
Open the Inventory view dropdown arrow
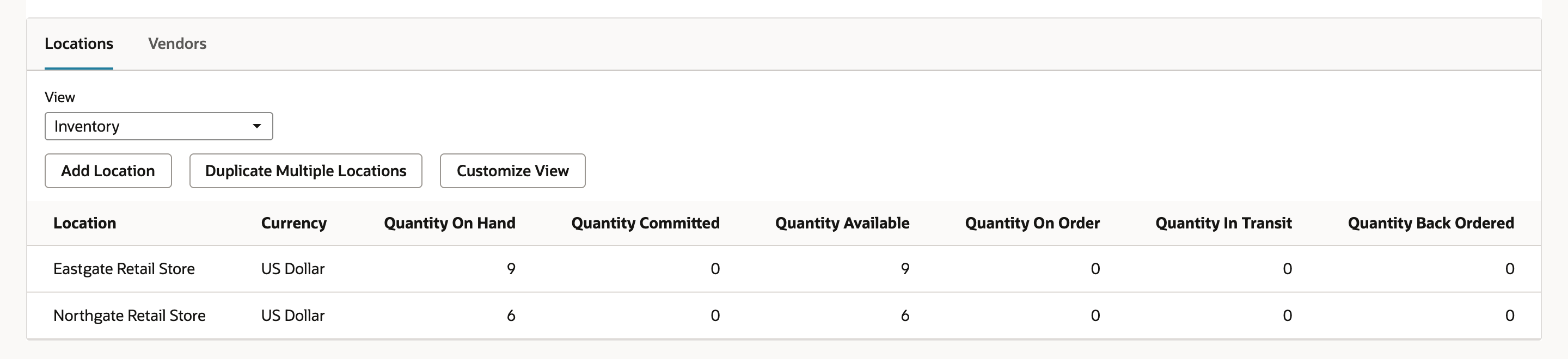tap(257, 126)
